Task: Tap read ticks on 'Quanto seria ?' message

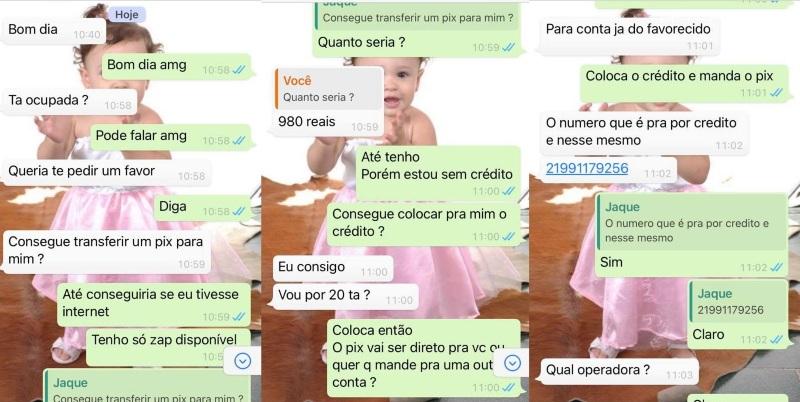Action: 508,47
